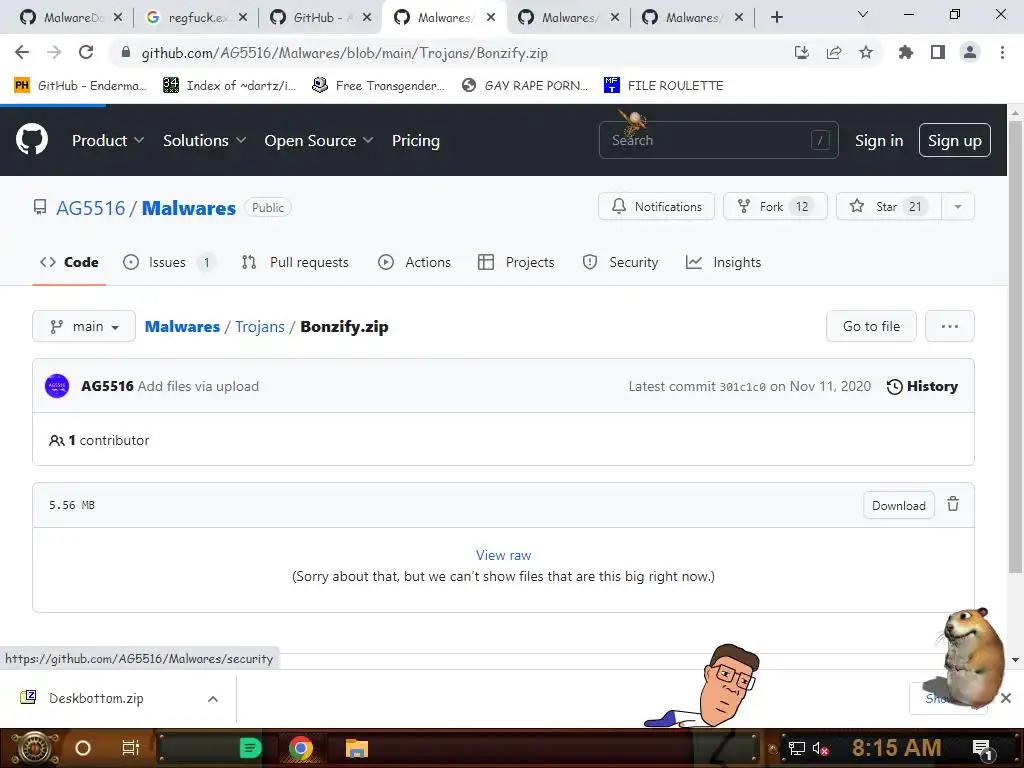Click commit hash 301c1c0
1024x768 pixels.
742,387
